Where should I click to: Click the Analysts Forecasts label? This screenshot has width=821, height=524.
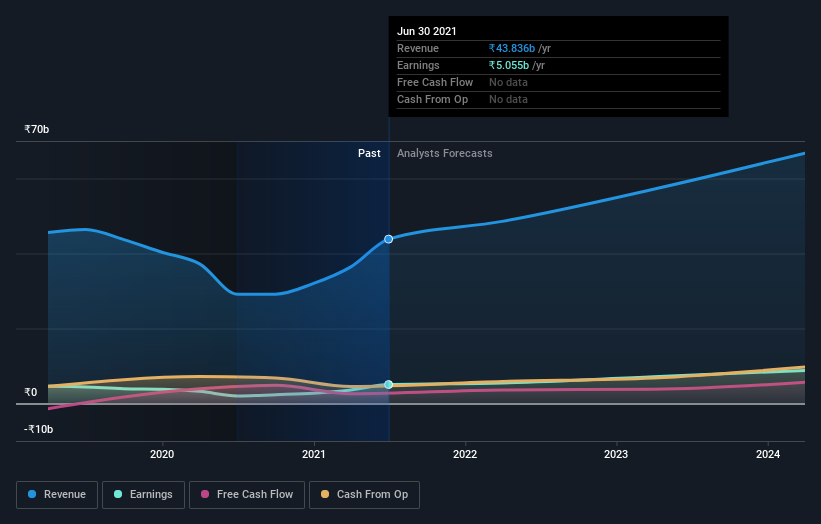pyautogui.click(x=445, y=153)
